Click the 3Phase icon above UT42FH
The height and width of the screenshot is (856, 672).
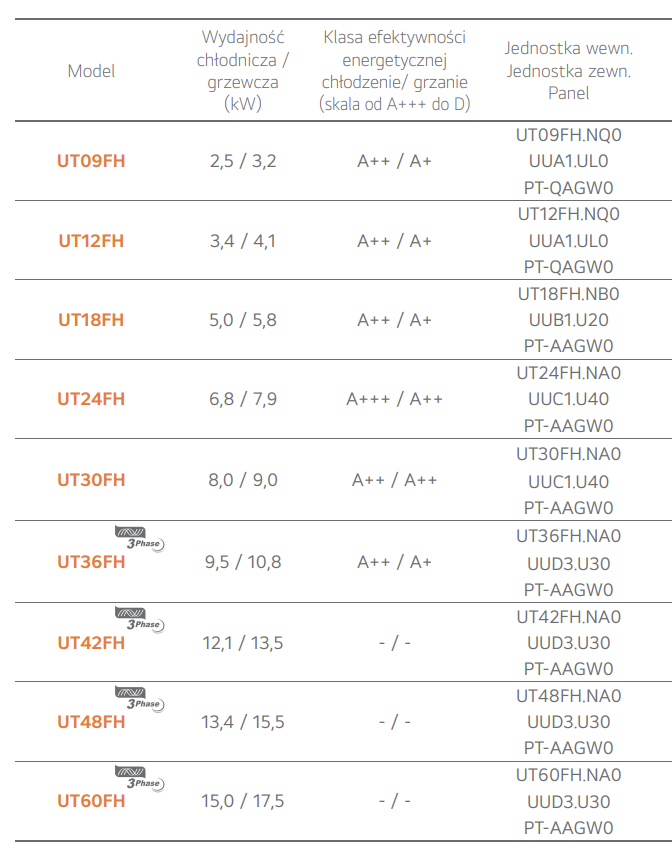pos(140,620)
